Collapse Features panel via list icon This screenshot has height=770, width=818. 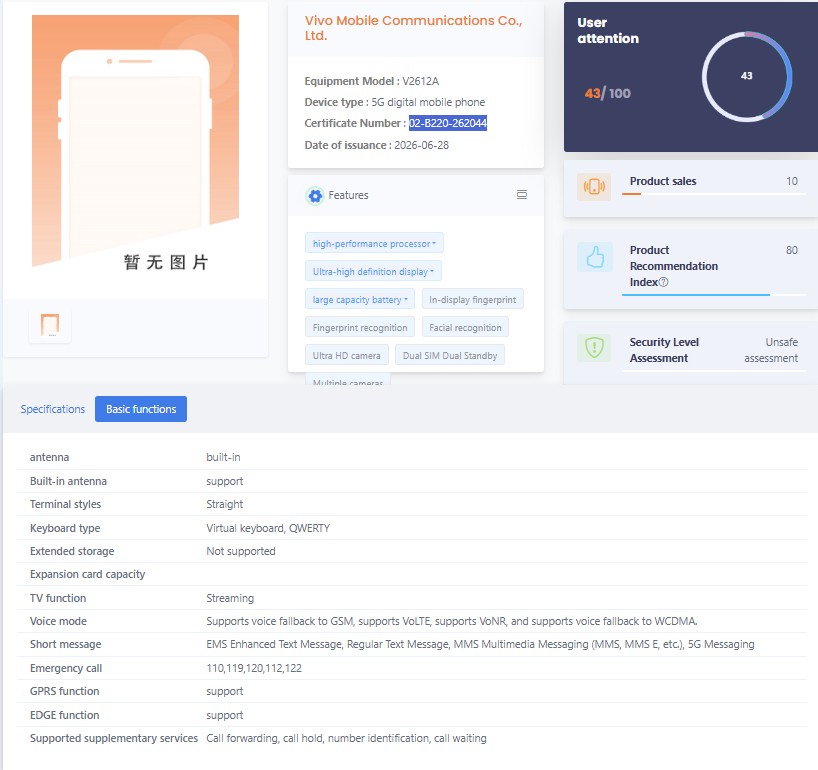tap(522, 195)
